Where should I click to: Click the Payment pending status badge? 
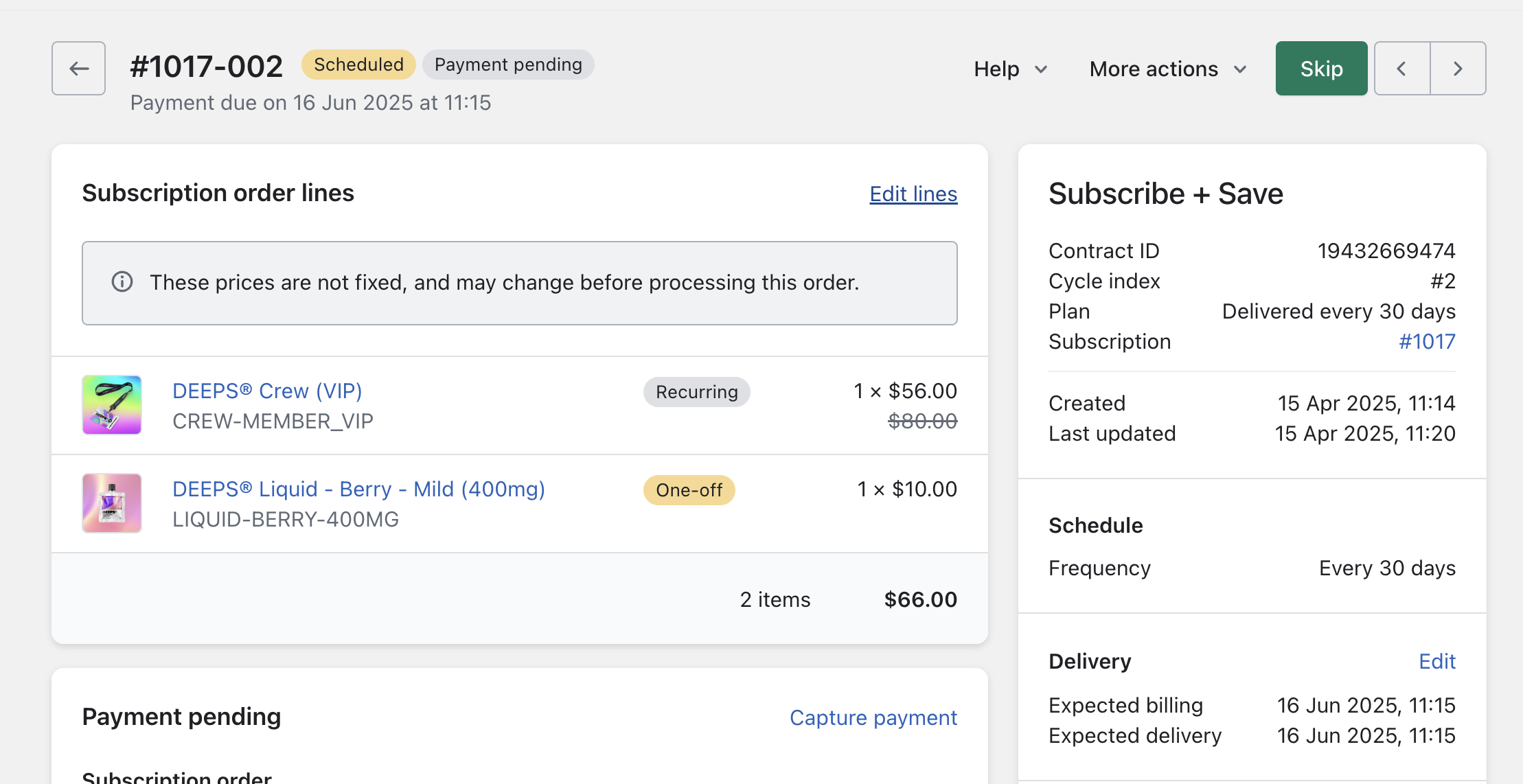tap(508, 65)
